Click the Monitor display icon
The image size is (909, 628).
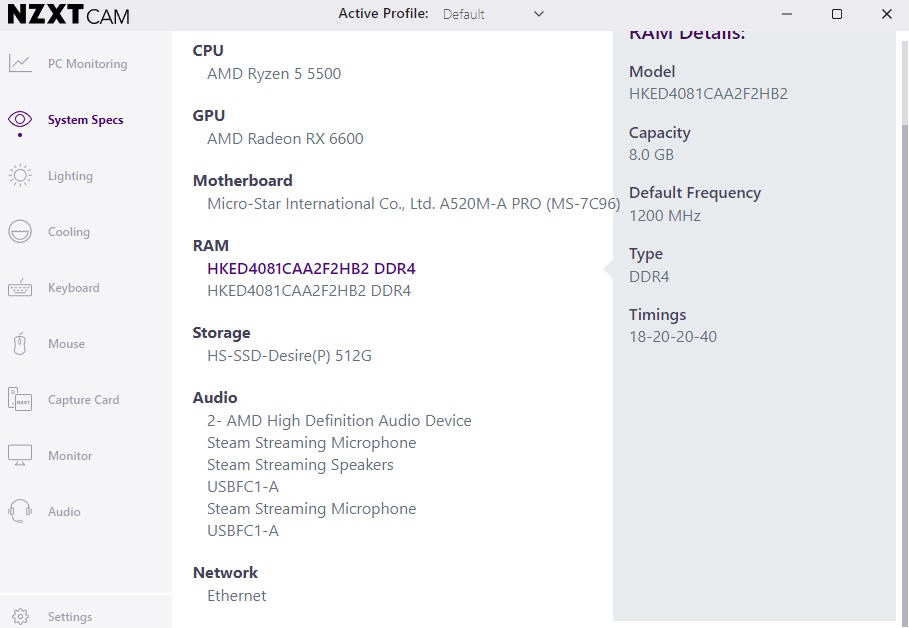(20, 456)
